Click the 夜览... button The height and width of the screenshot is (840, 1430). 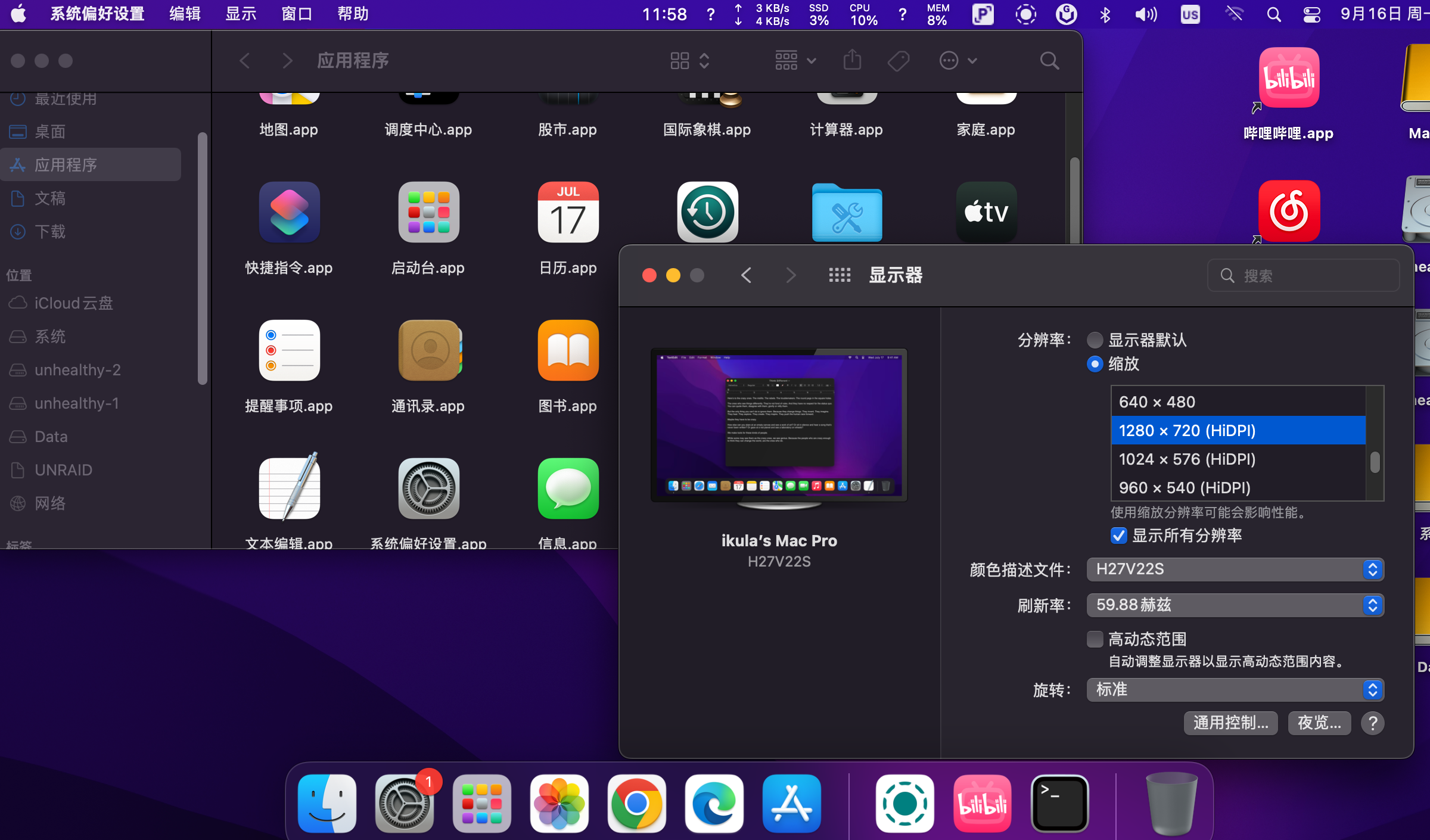pos(1319,723)
